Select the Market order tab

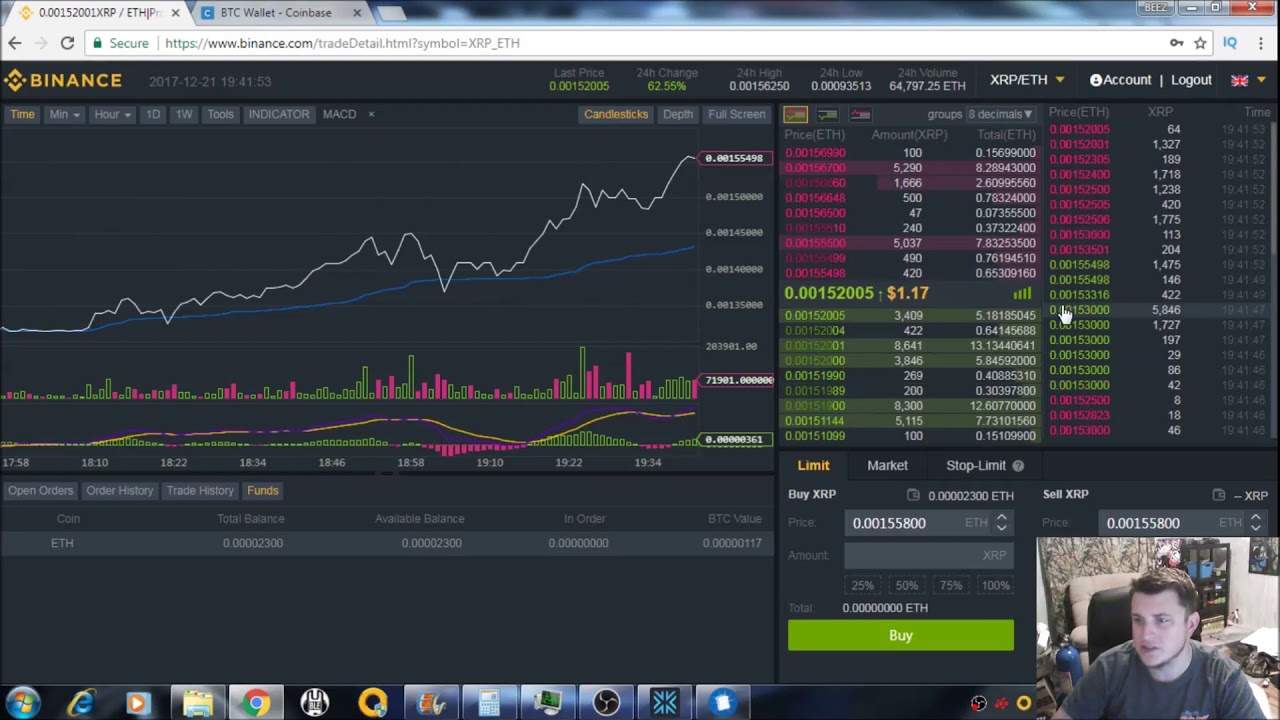point(887,465)
